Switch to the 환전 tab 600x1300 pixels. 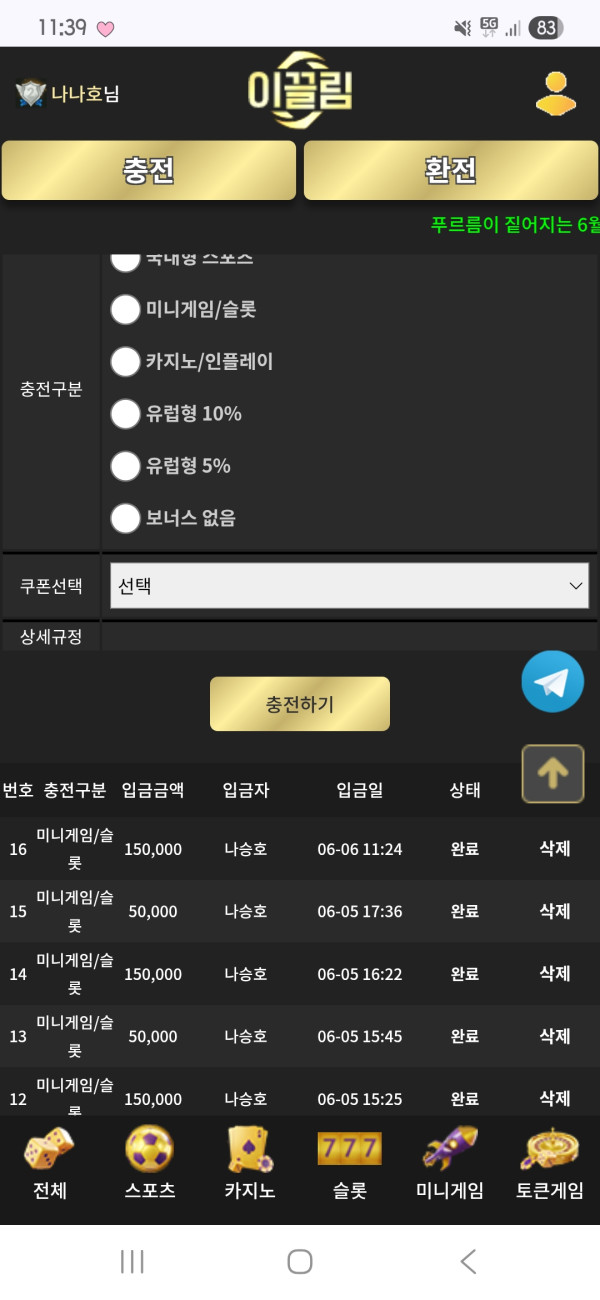coord(451,170)
